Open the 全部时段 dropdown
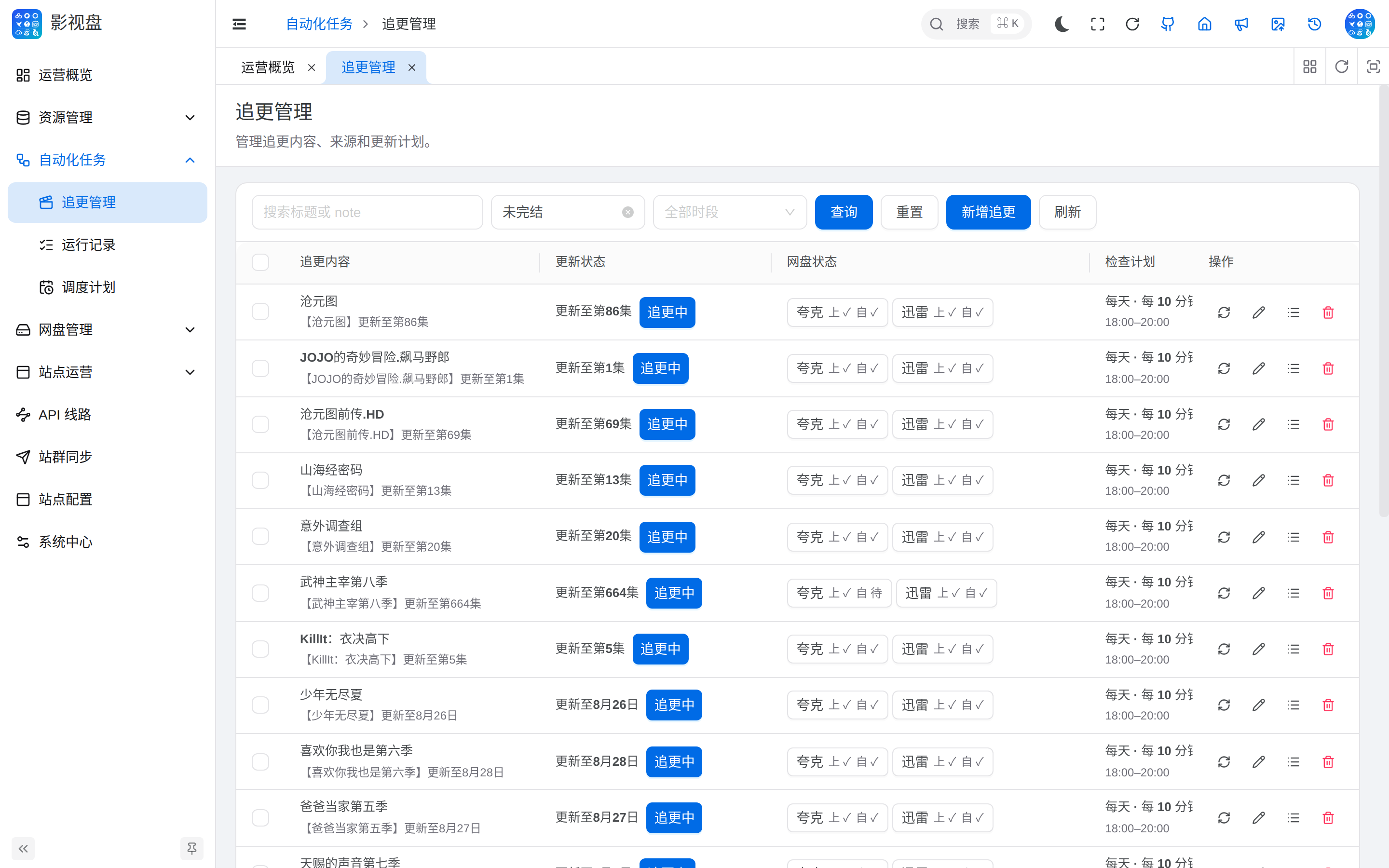The height and width of the screenshot is (868, 1389). coord(730,212)
